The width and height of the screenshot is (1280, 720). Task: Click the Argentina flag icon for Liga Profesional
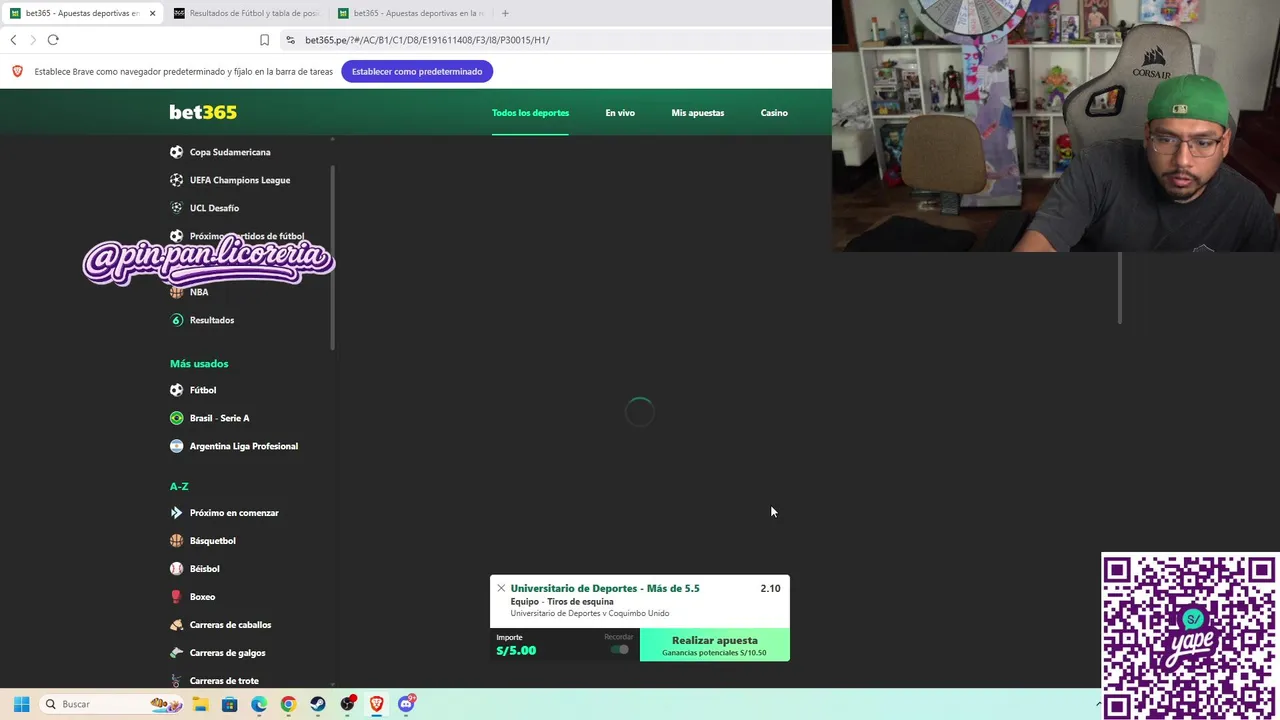(x=177, y=446)
